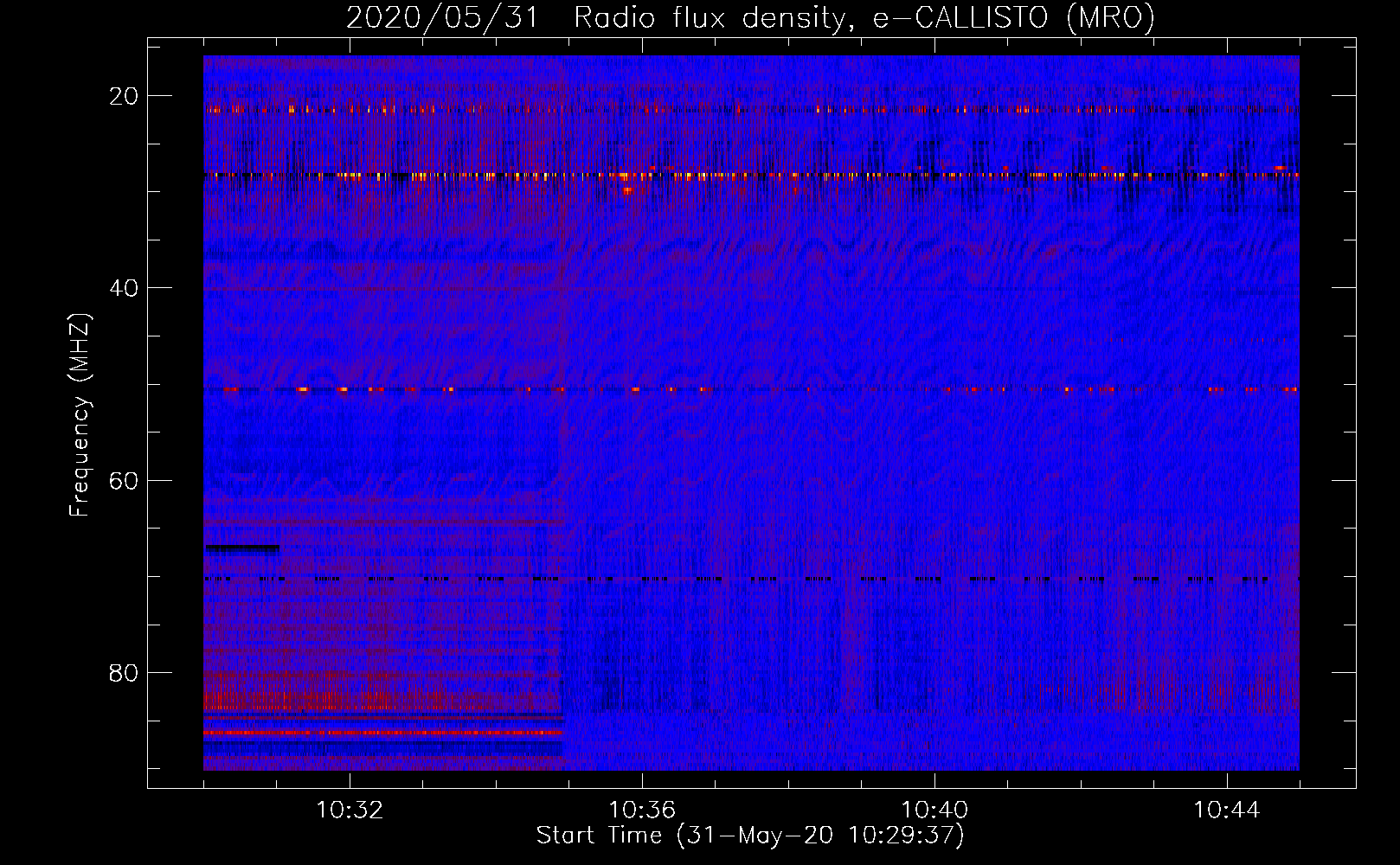Click the 40 MHz frequency tick label
This screenshot has height=865, width=1400.
[124, 288]
